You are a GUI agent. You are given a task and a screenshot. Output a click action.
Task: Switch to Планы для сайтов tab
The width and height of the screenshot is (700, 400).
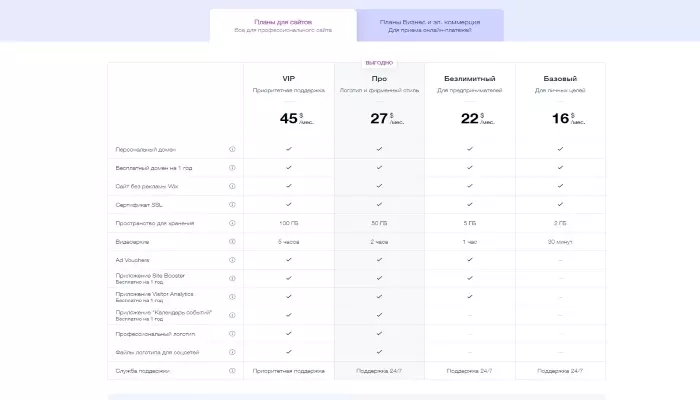click(283, 25)
